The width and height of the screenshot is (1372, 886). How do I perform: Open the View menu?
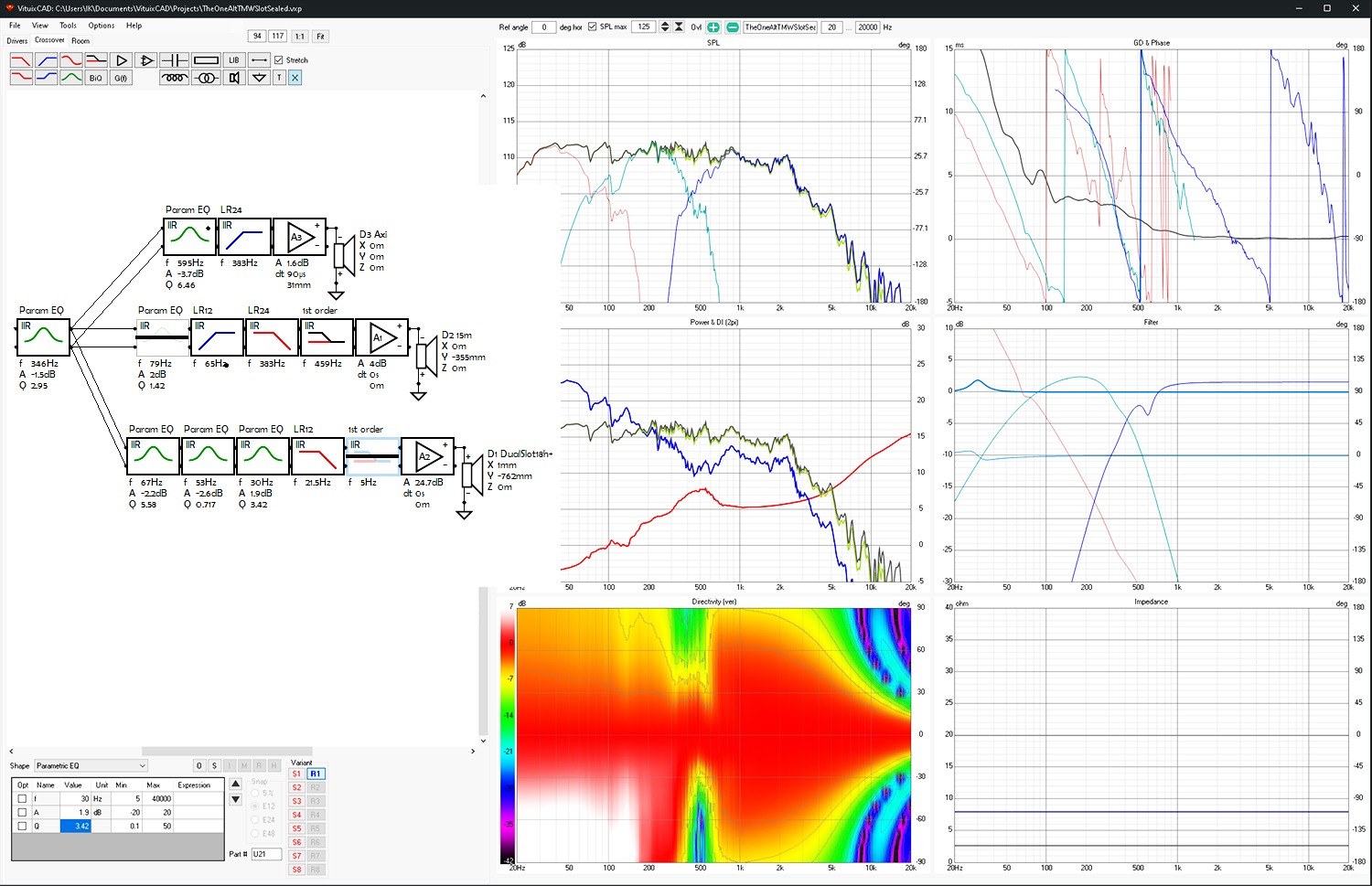coord(40,26)
